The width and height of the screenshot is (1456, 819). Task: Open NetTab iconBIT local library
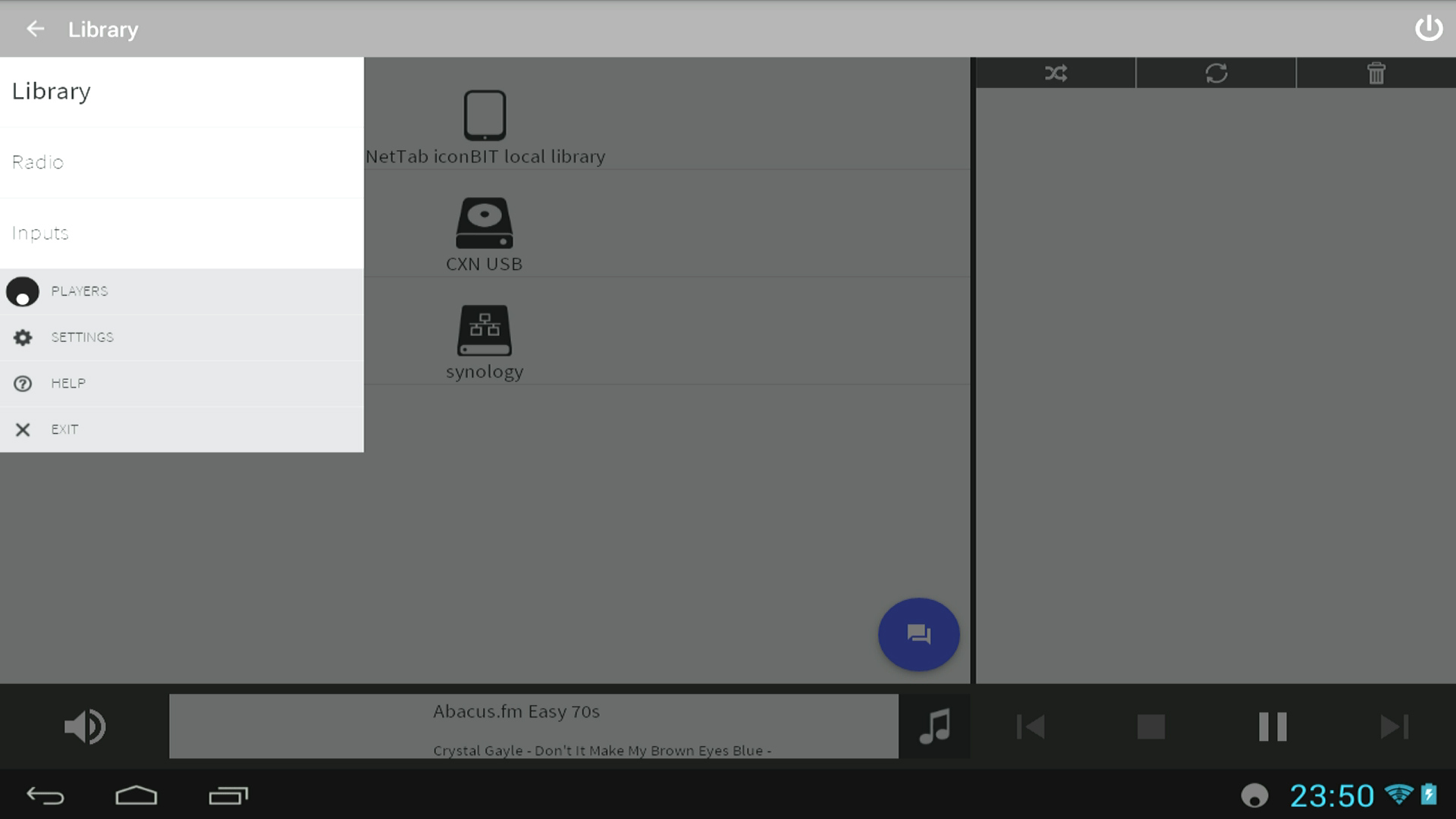pos(485,127)
